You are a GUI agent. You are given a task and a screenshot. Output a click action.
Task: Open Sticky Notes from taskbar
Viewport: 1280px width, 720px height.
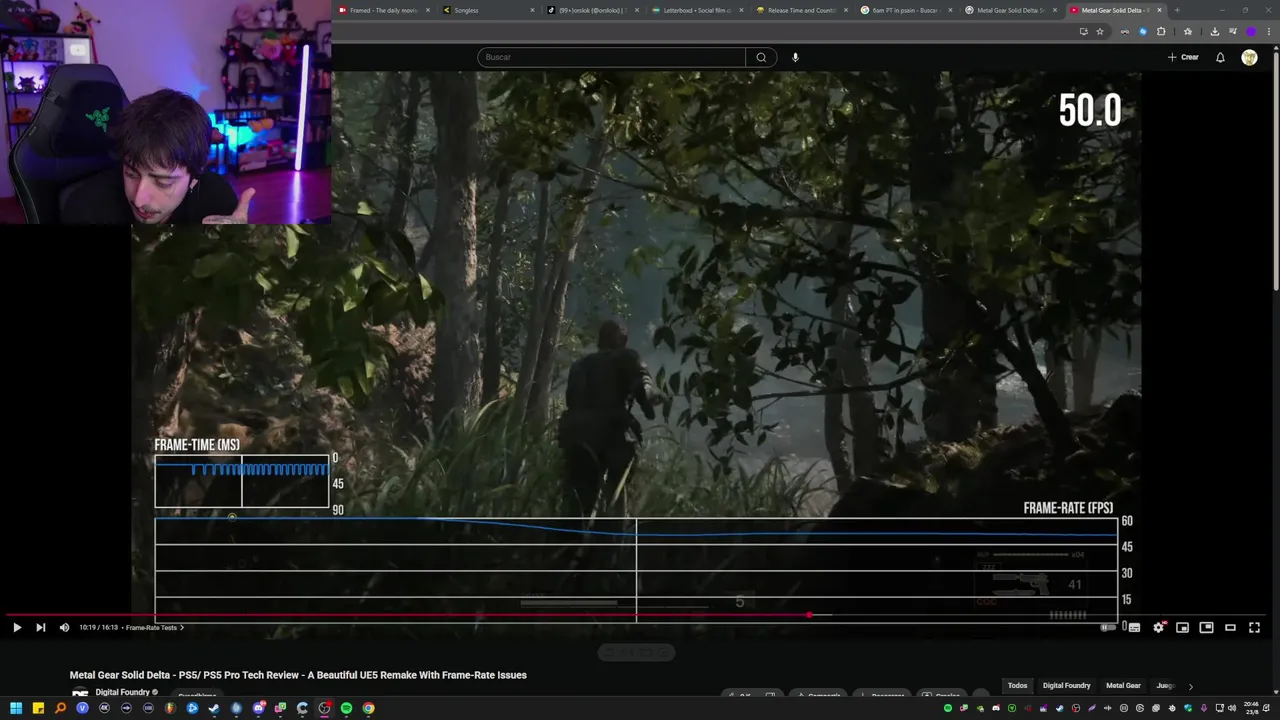pos(38,708)
